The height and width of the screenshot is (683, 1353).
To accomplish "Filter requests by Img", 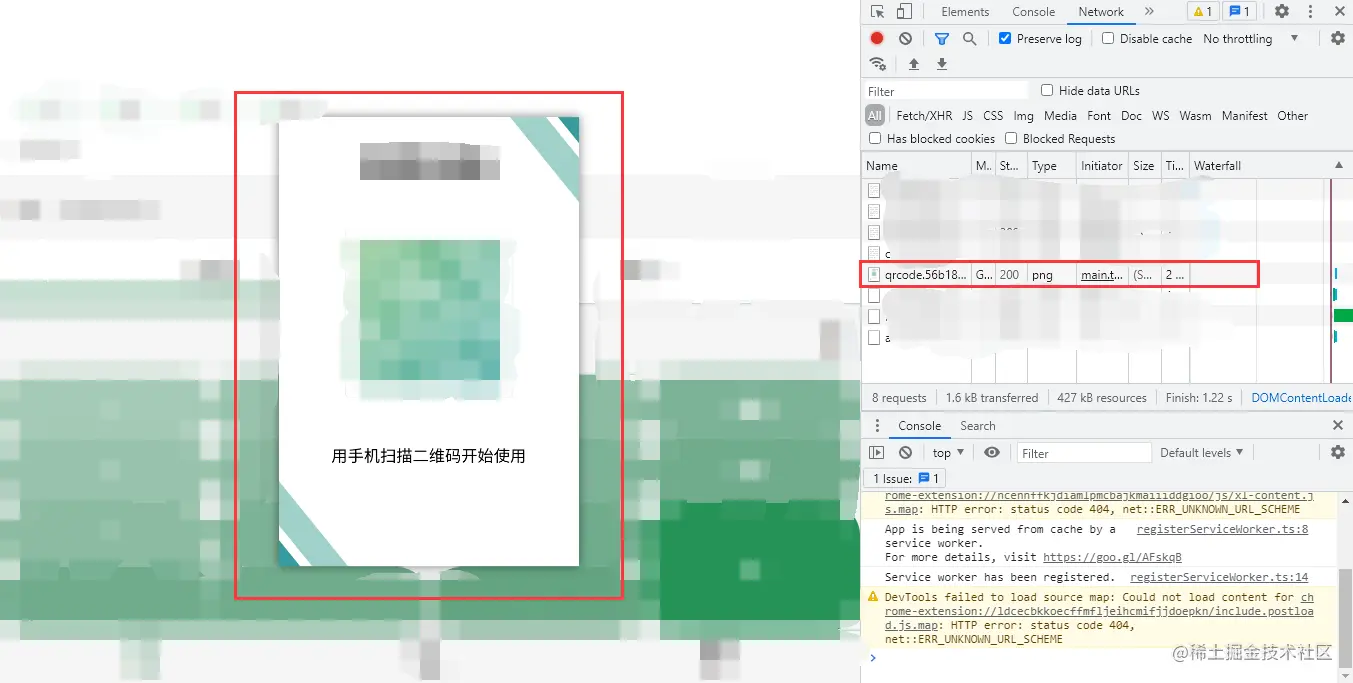I will [1024, 115].
